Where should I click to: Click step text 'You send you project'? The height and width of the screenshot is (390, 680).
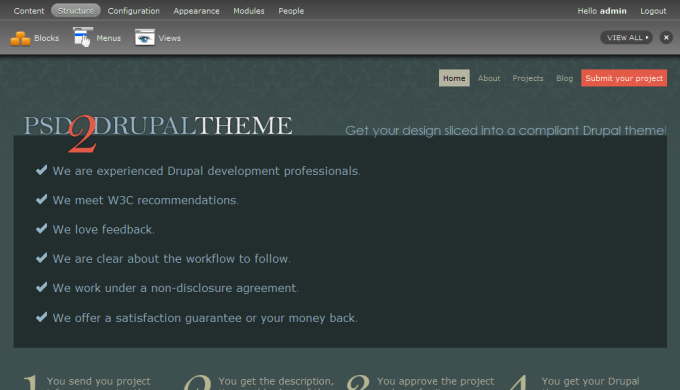point(98,381)
